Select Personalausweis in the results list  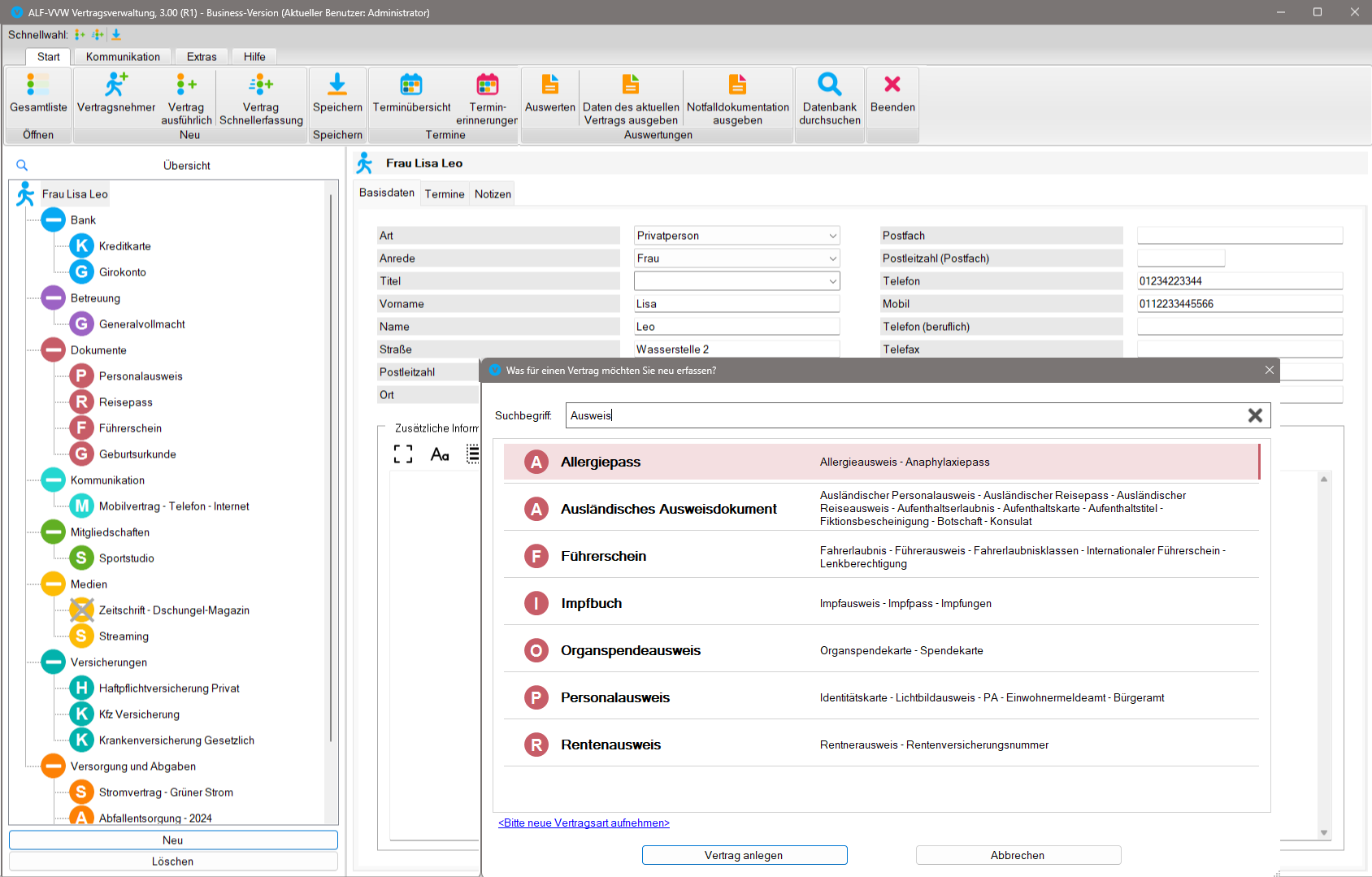pos(614,697)
